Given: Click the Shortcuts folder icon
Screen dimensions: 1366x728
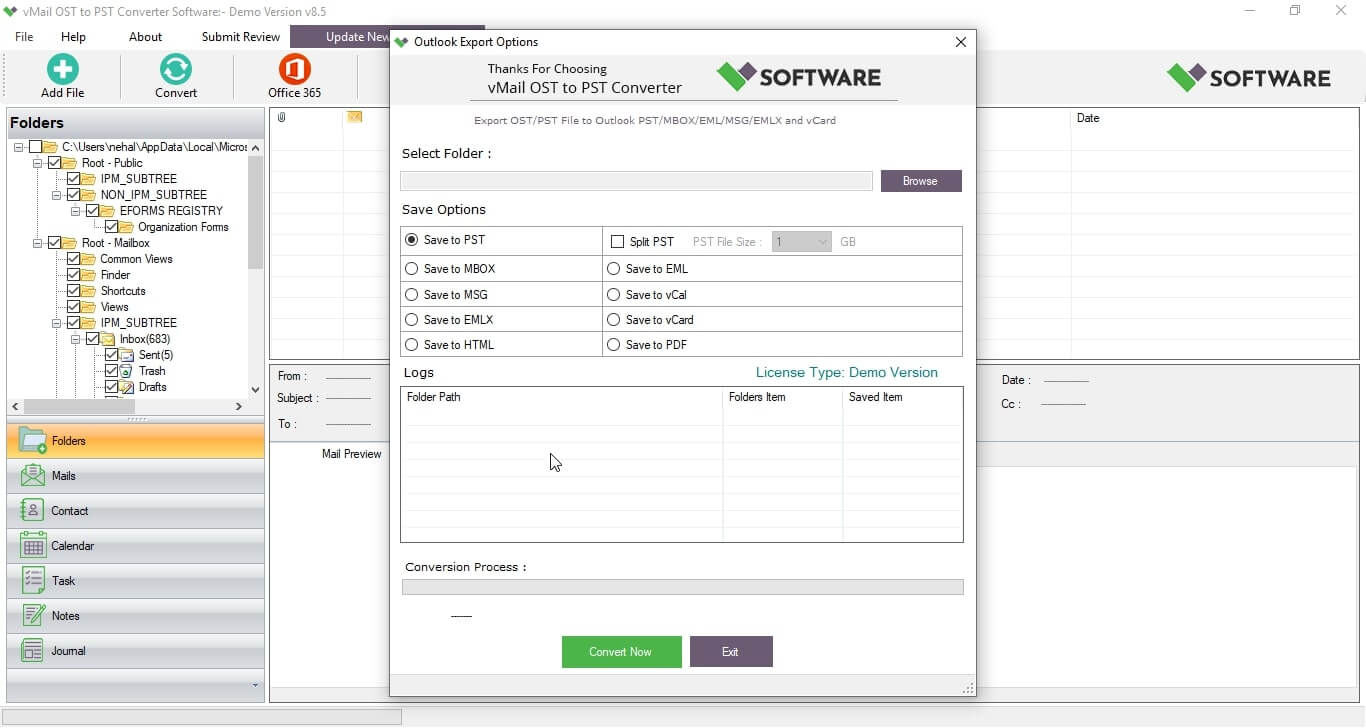Looking at the screenshot, I should pyautogui.click(x=90, y=291).
